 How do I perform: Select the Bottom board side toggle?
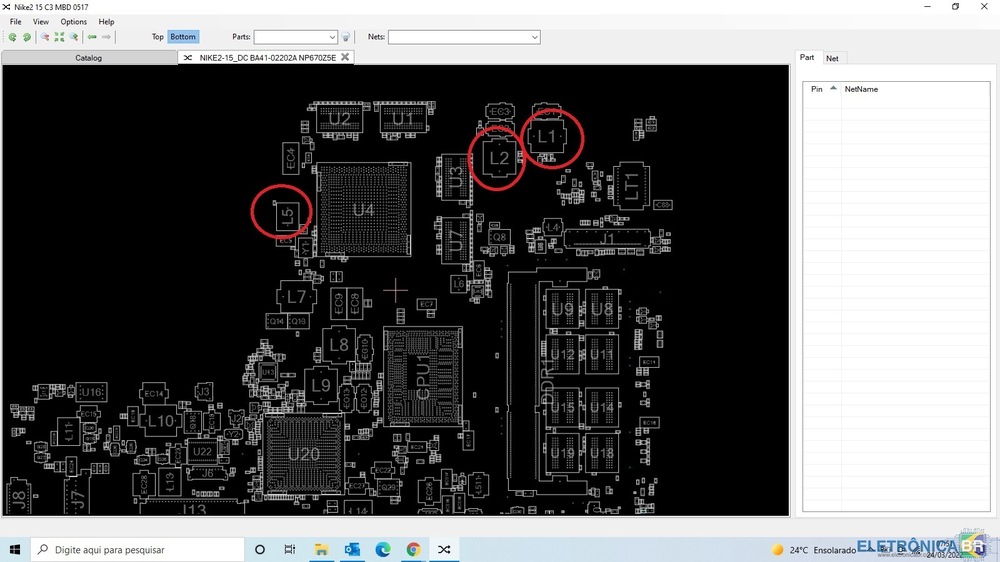point(183,37)
